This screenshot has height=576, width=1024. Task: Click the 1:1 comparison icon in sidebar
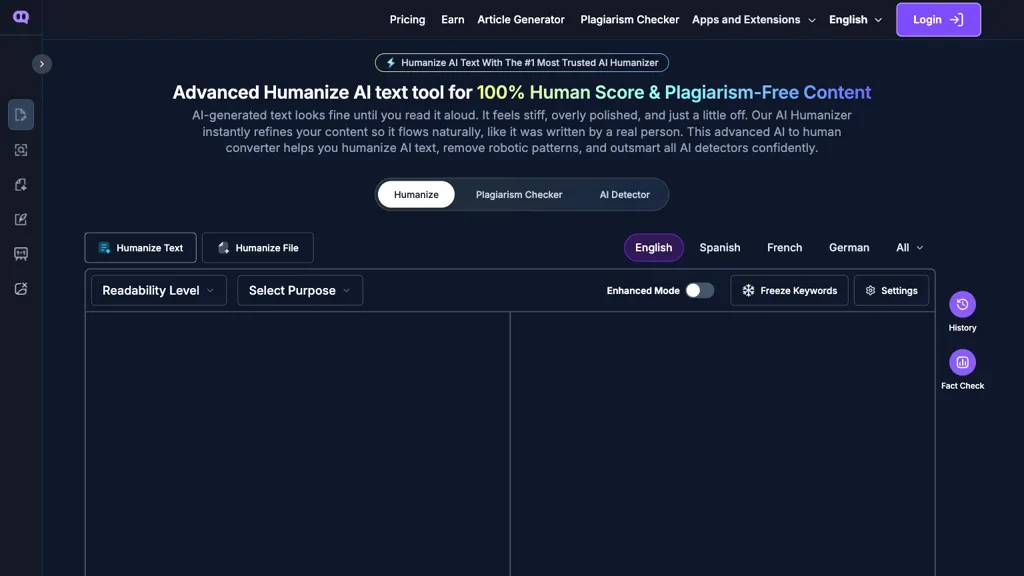pyautogui.click(x=20, y=253)
